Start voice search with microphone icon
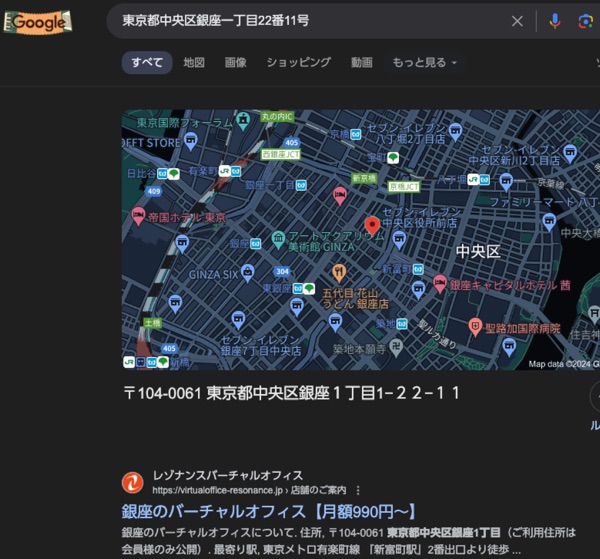The image size is (600, 559). tap(554, 21)
